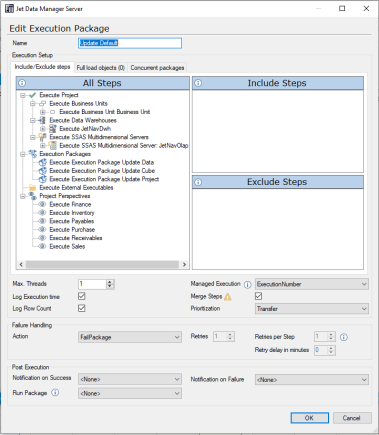Click the Max. Threads stepper arrows
Viewport: 379px width, 435px height.
(110, 284)
